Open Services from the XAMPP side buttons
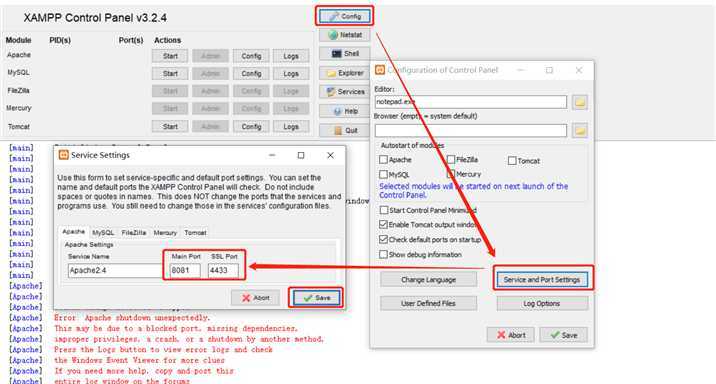This screenshot has height=384, width=716. [x=345, y=92]
